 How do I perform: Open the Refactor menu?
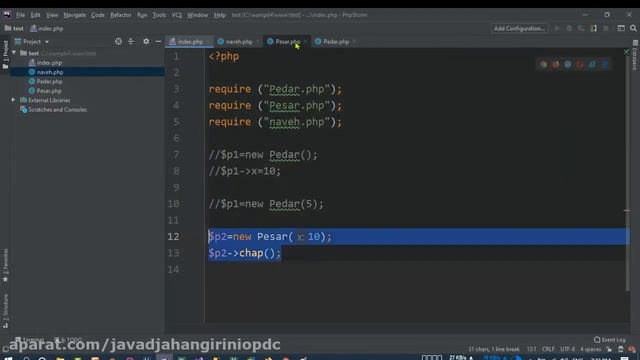121,15
